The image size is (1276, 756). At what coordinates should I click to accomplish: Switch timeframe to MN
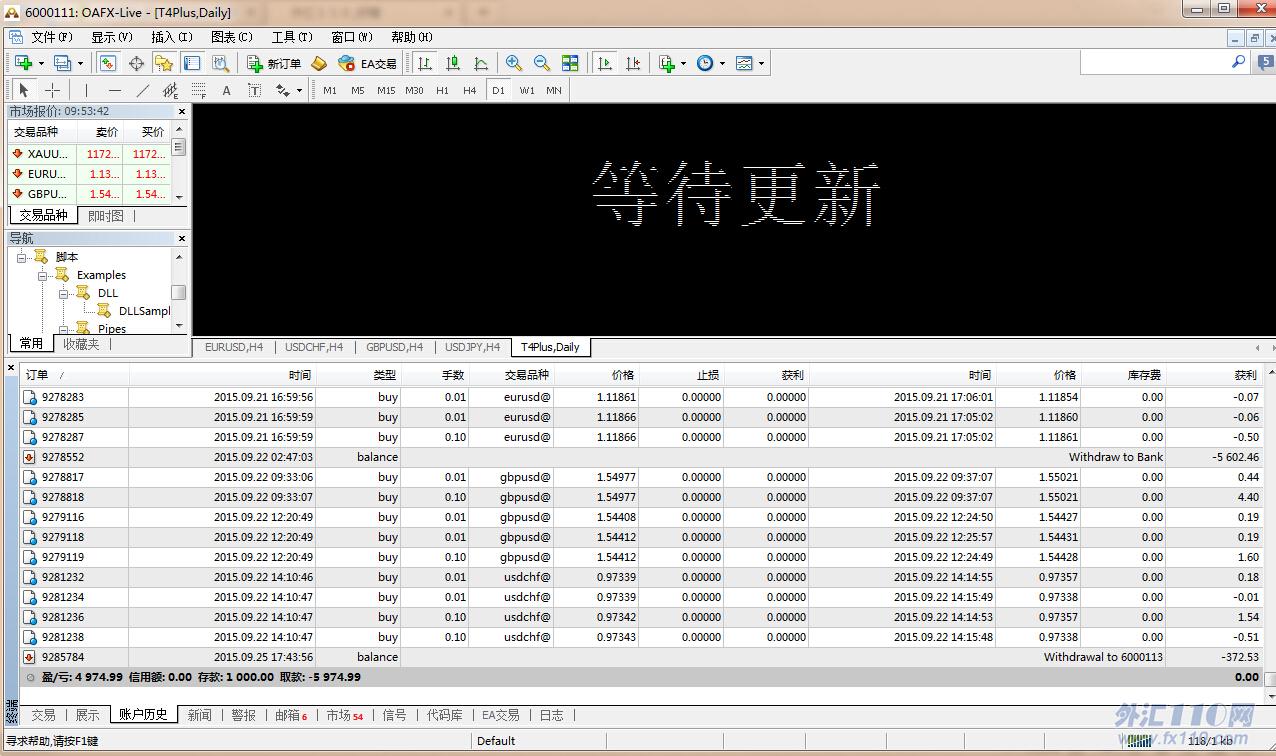[x=554, y=90]
